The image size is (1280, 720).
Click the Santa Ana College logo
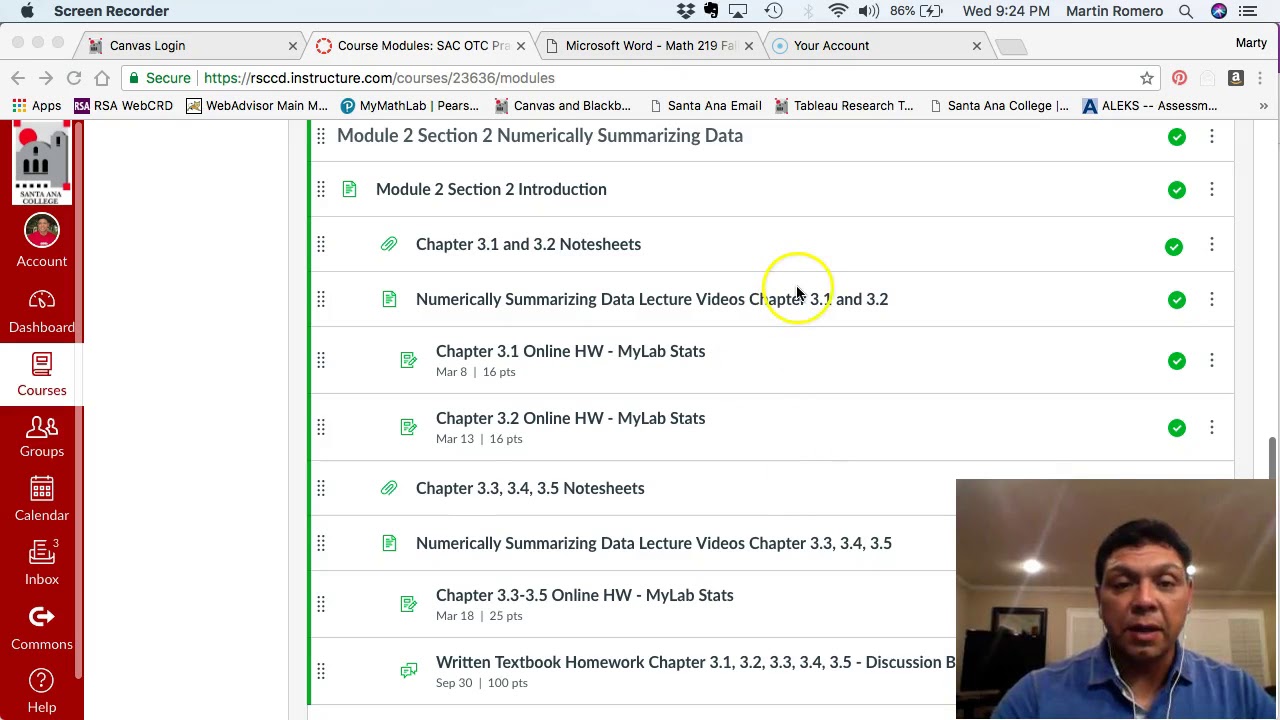point(41,163)
